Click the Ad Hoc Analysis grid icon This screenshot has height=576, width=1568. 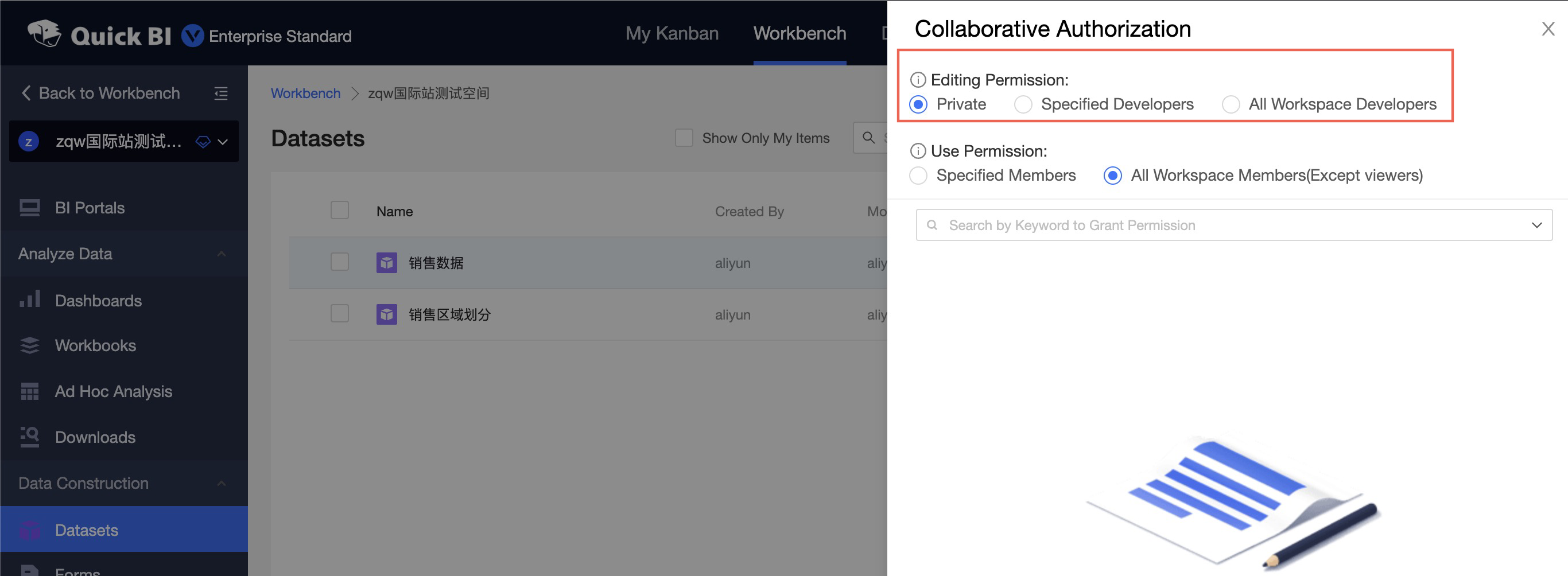[x=29, y=391]
